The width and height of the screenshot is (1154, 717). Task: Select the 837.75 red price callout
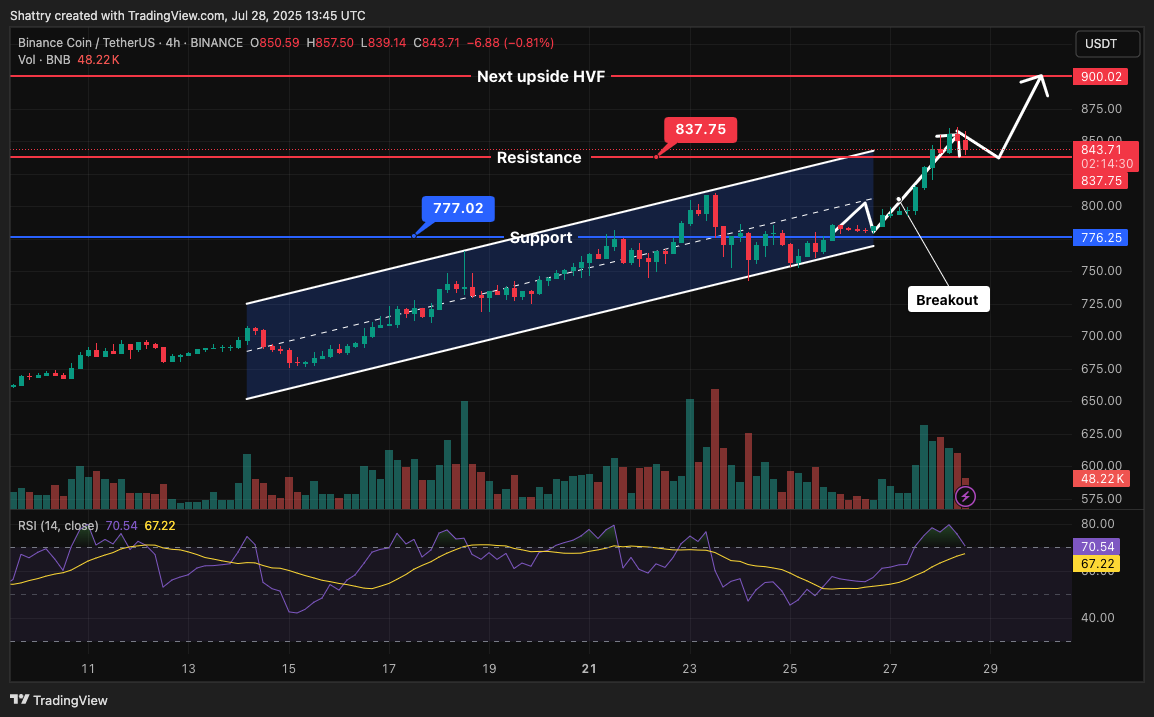coord(700,130)
